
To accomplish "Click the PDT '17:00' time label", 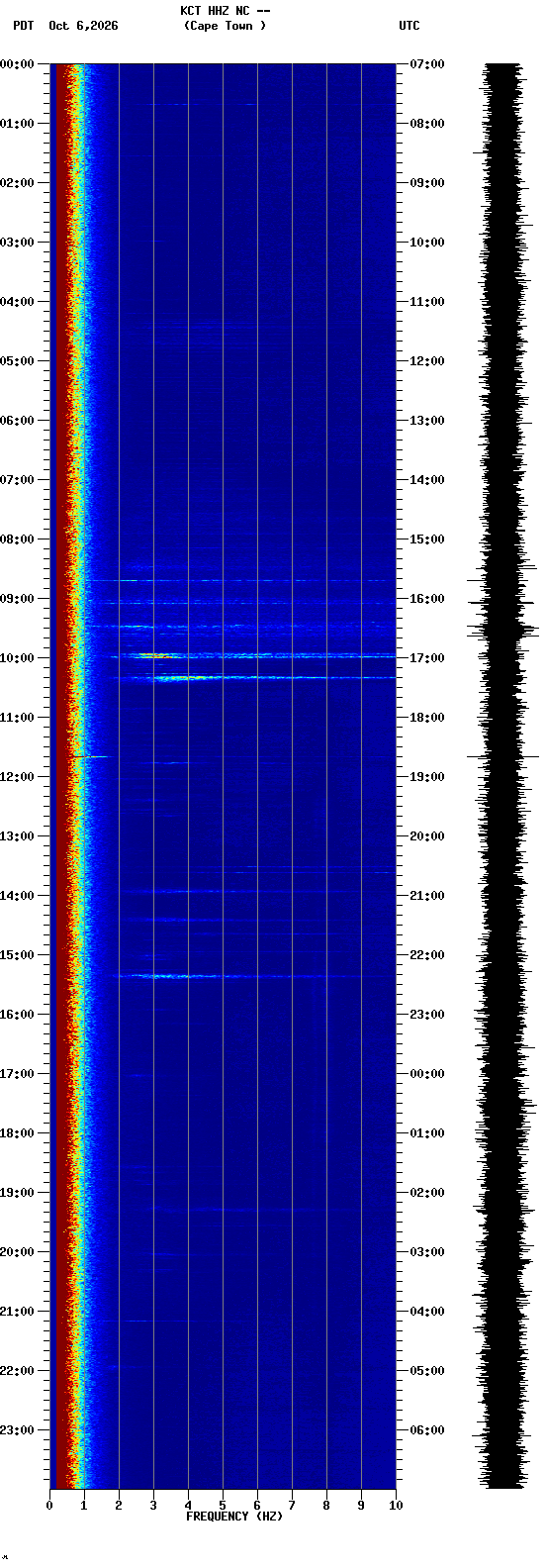I will tap(18, 1074).
